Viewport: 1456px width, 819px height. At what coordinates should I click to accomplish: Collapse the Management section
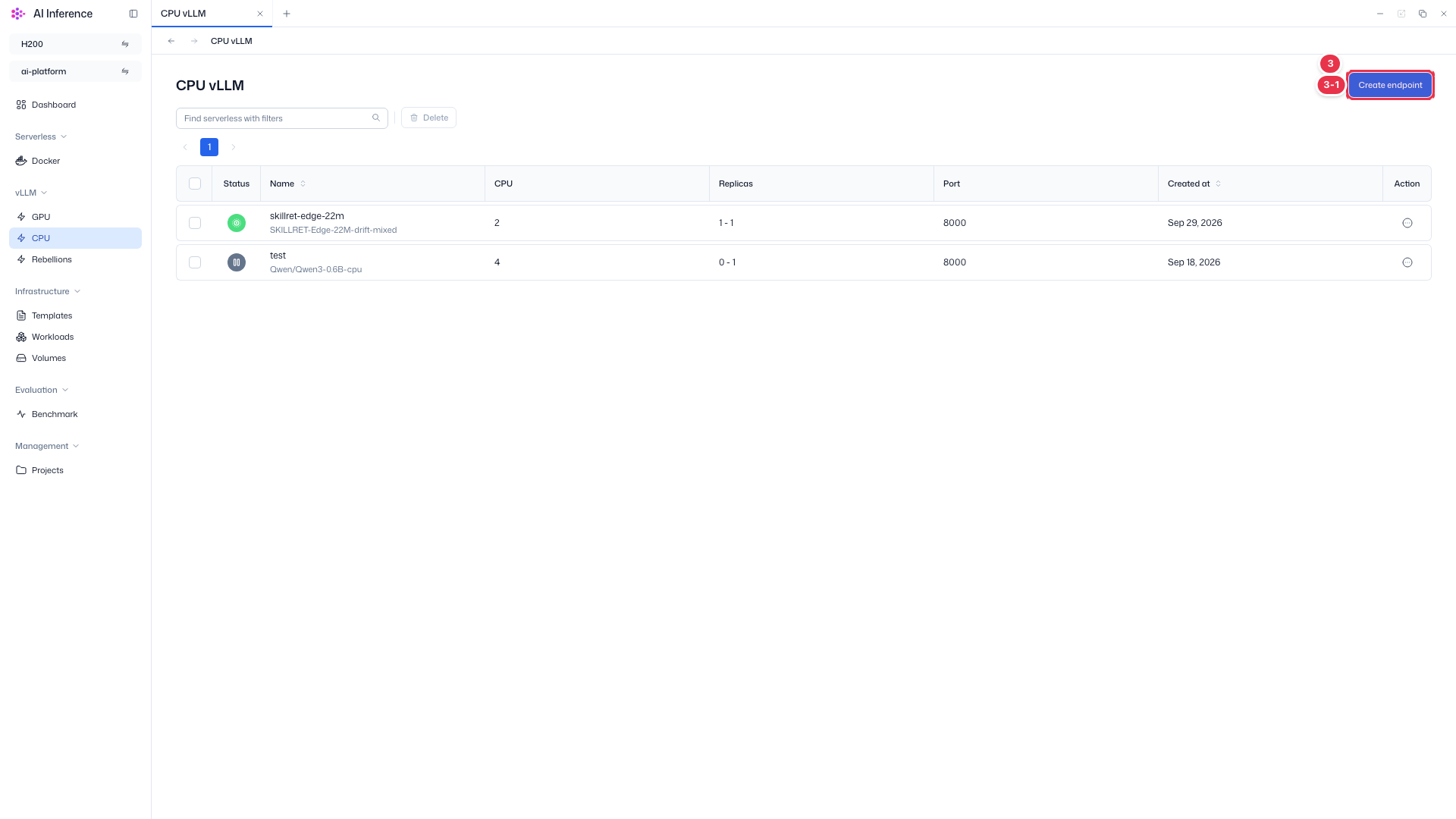[47, 446]
